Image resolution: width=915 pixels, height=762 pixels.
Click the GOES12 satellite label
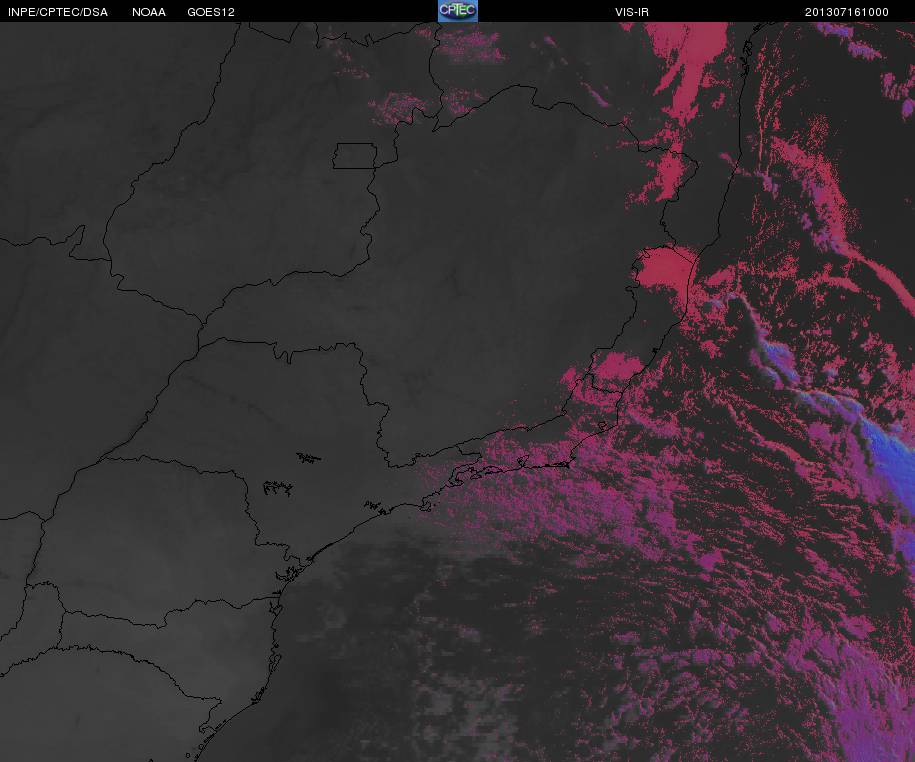(x=211, y=12)
